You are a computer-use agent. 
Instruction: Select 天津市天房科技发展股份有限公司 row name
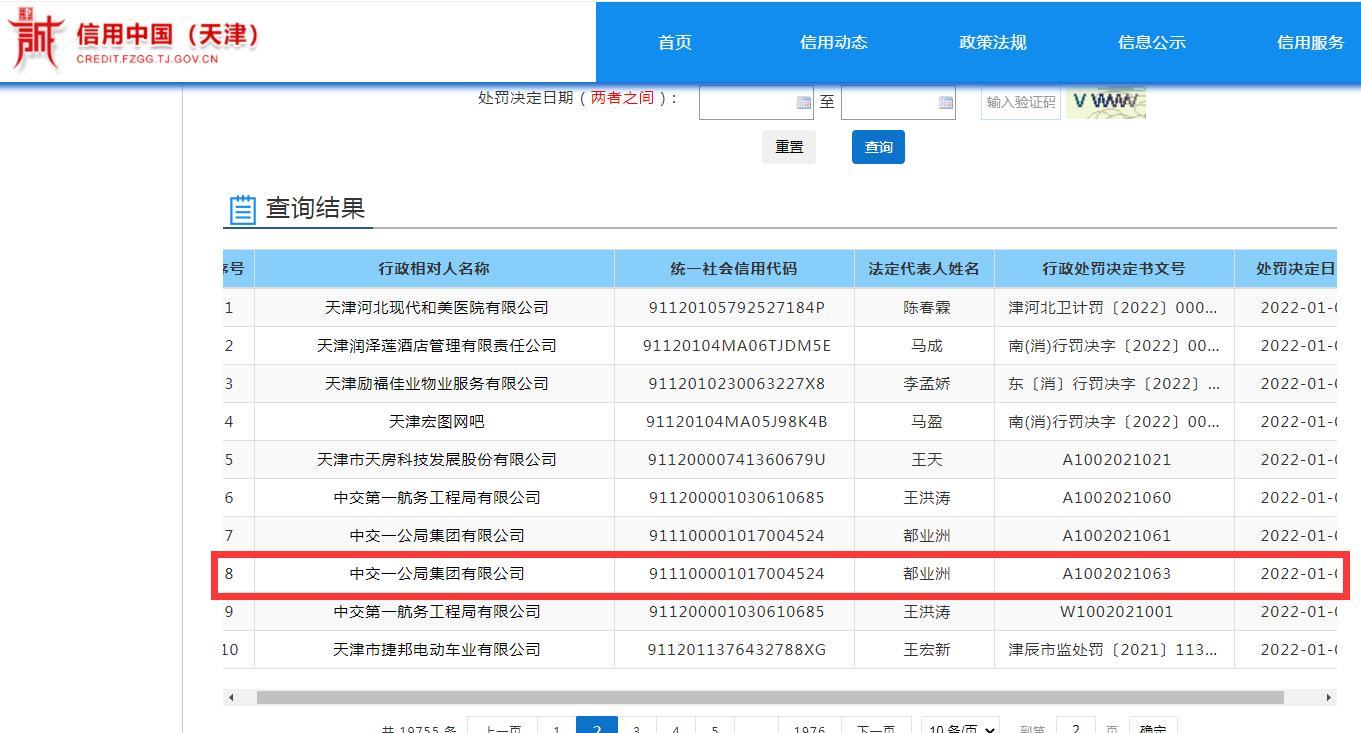tap(437, 460)
